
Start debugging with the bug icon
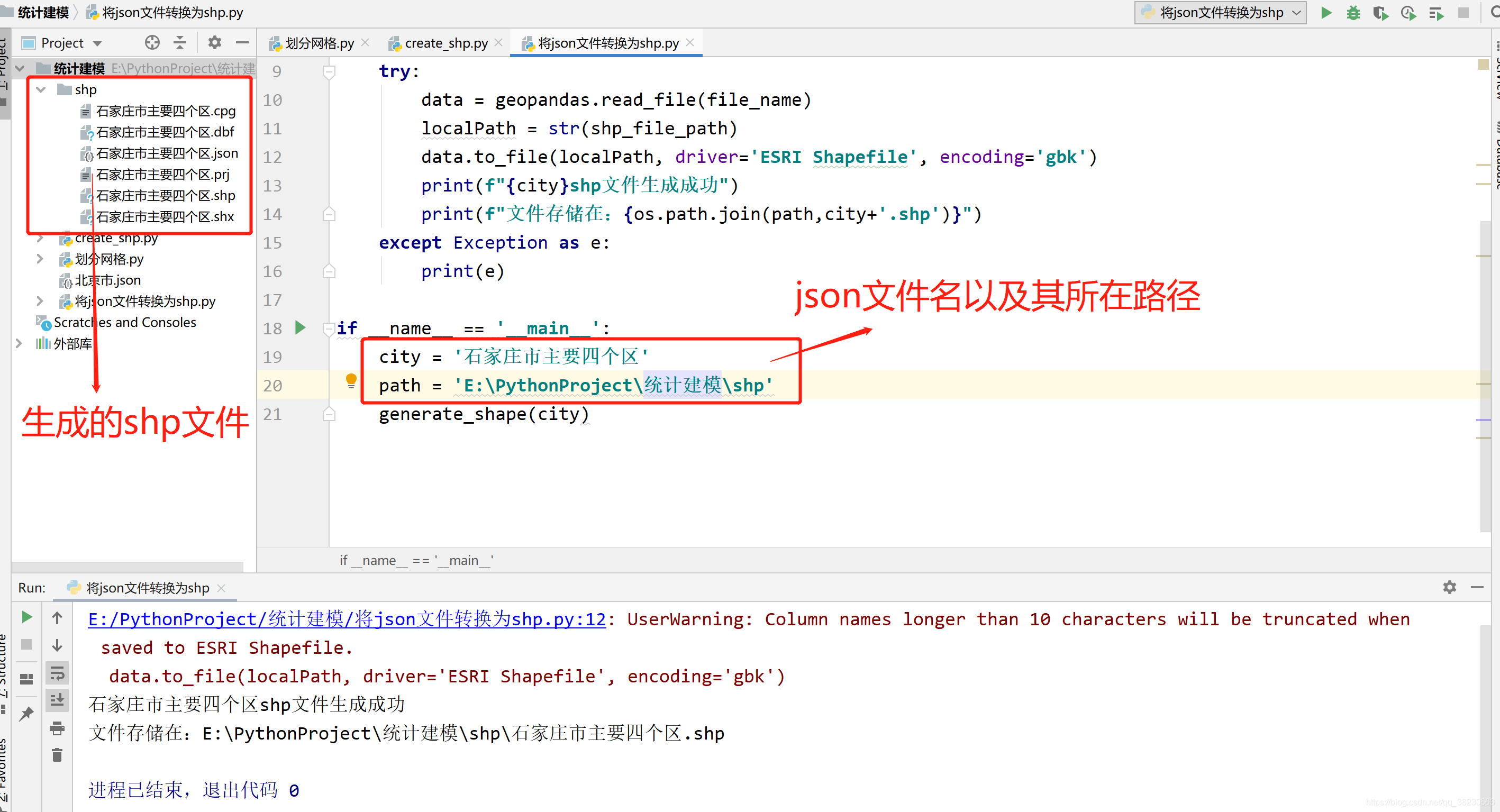click(x=1353, y=12)
